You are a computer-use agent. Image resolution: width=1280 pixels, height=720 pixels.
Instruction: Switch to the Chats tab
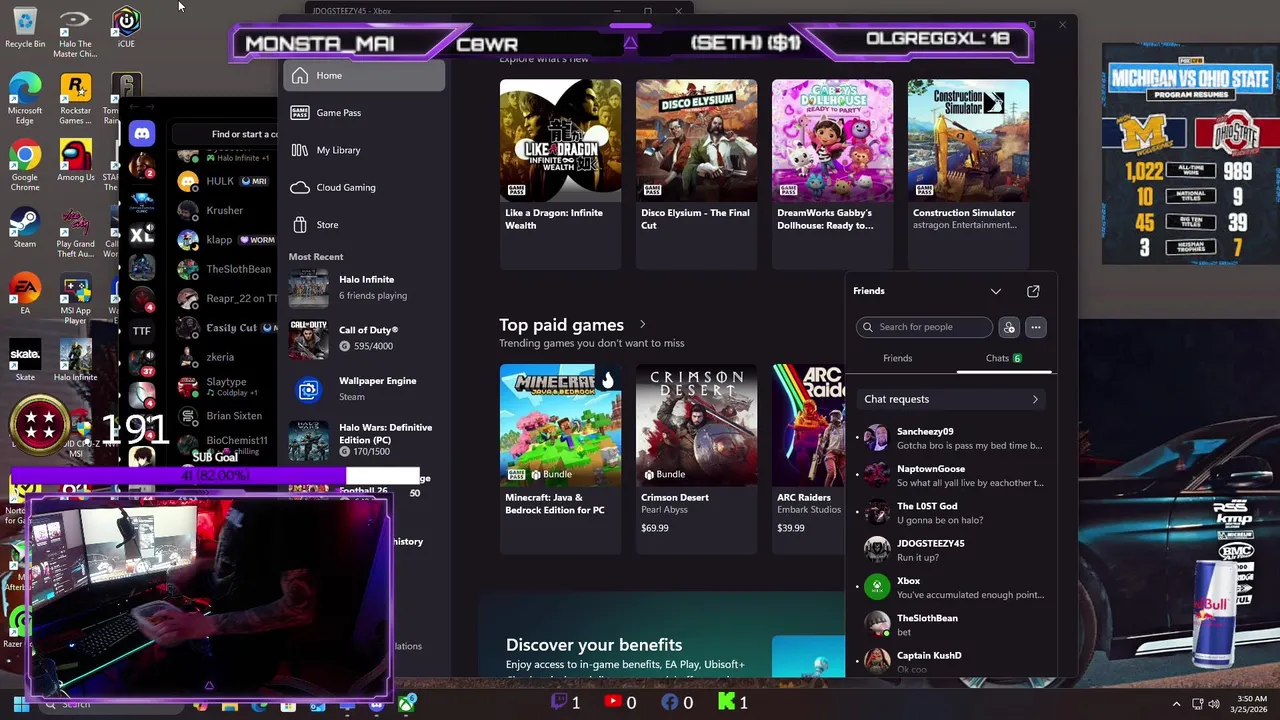pyautogui.click(x=1003, y=358)
